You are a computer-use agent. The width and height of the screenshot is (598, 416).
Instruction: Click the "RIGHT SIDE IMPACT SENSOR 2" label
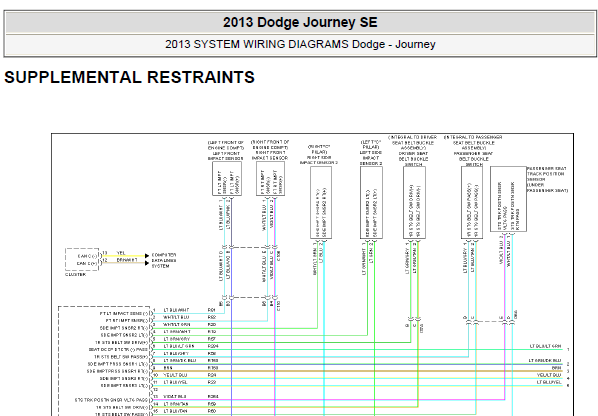319,160
